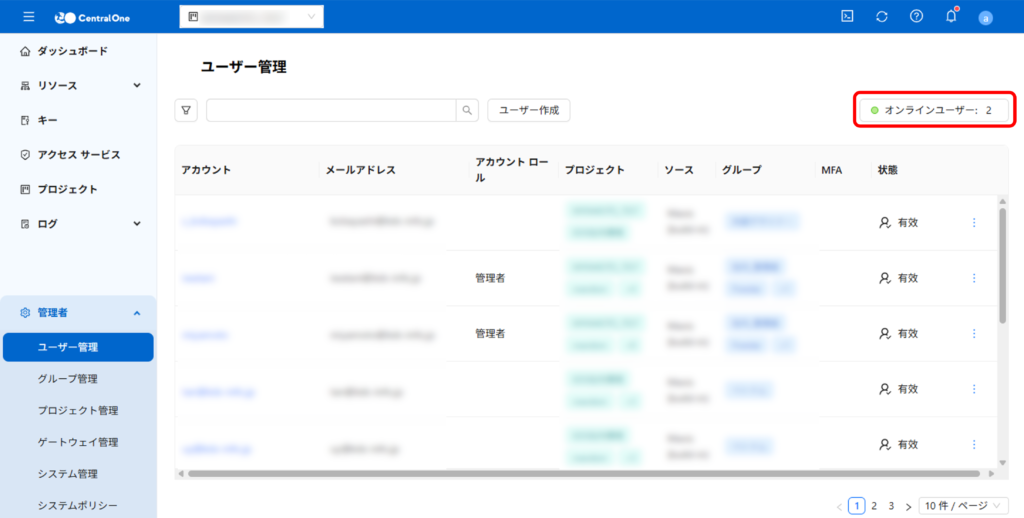Click the ユーザー作成 button
This screenshot has height=518, width=1024.
[x=528, y=111]
